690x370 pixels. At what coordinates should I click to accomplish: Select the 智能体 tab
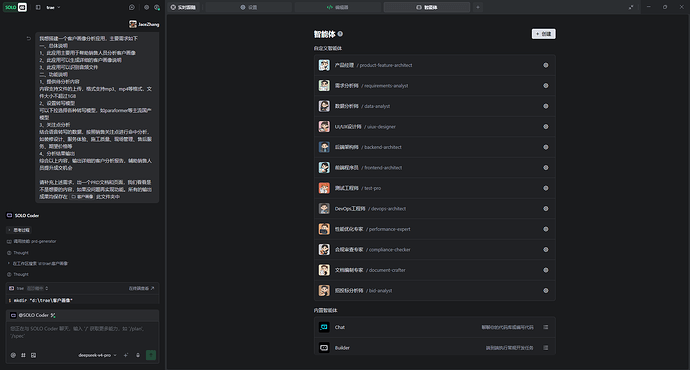point(427,7)
